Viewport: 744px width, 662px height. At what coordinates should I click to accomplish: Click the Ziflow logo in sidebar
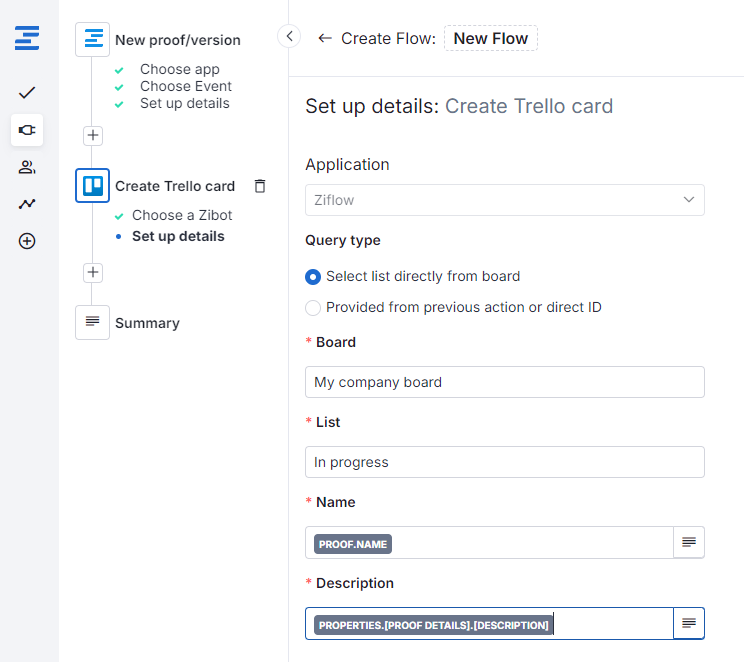click(x=27, y=39)
